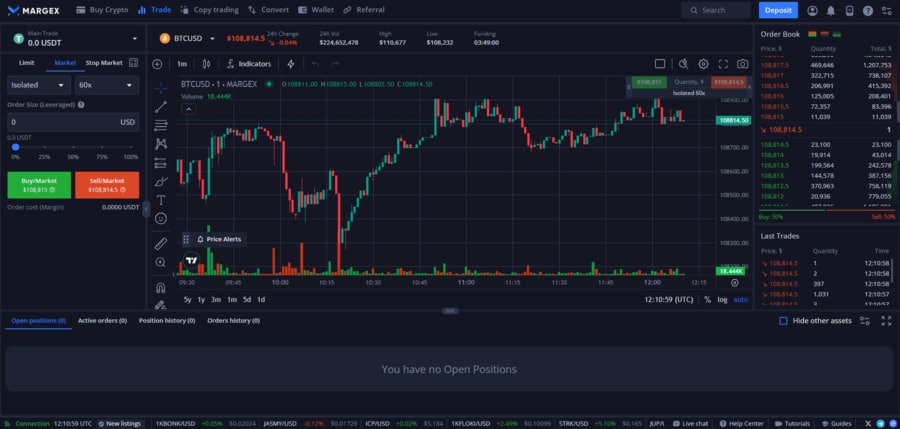Select the brush drawing tool
900x429 pixels.
(x=161, y=181)
